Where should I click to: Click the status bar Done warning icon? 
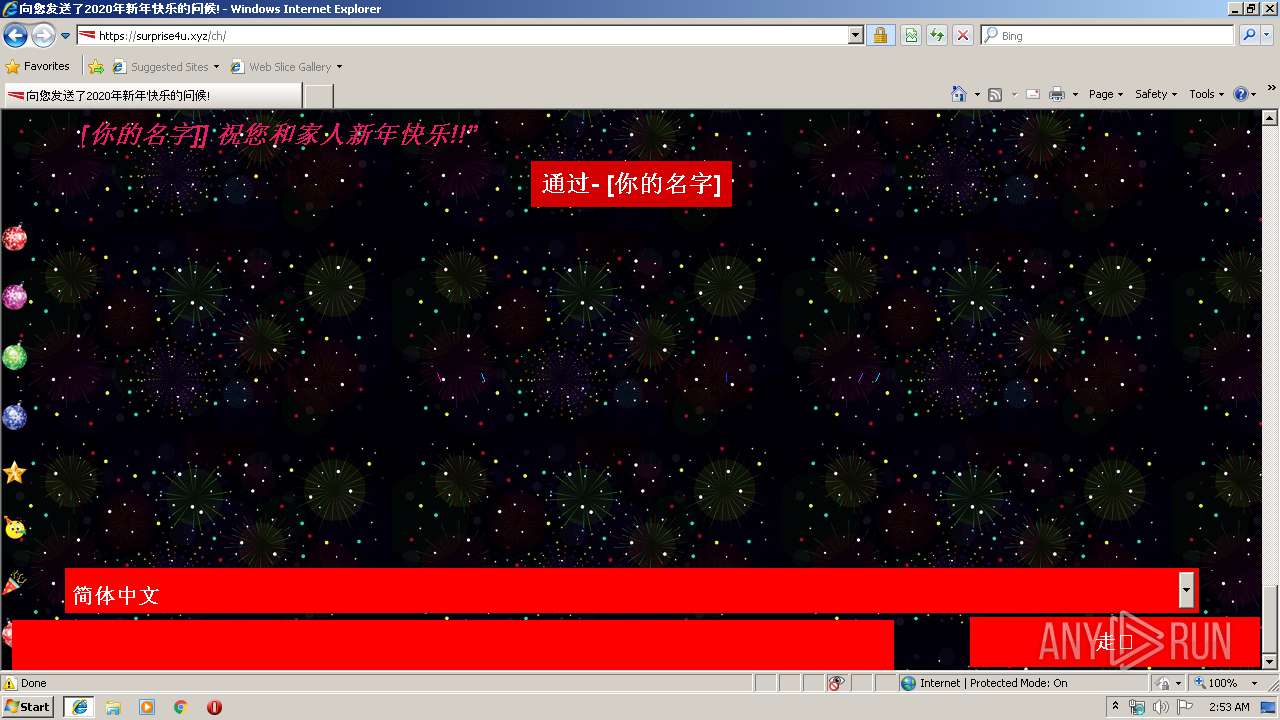coord(10,683)
